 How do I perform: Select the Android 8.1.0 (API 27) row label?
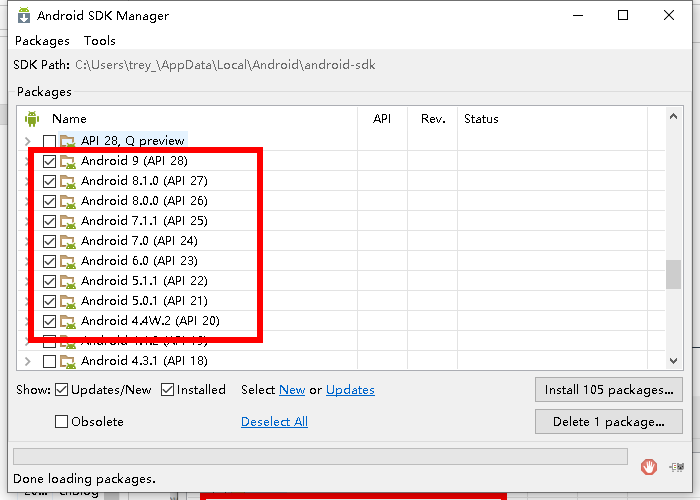pos(144,181)
